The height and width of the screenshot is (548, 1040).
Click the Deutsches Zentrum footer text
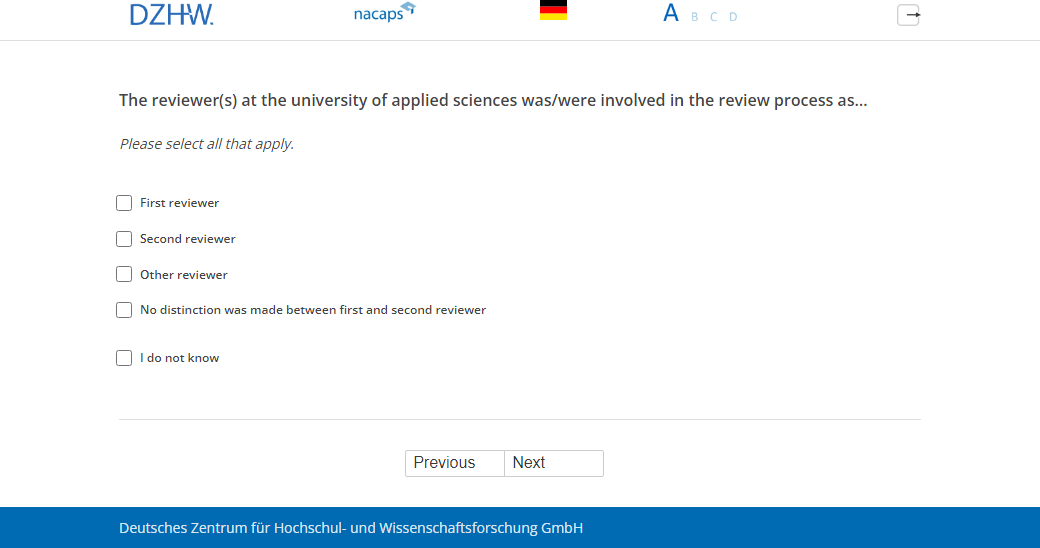click(351, 528)
